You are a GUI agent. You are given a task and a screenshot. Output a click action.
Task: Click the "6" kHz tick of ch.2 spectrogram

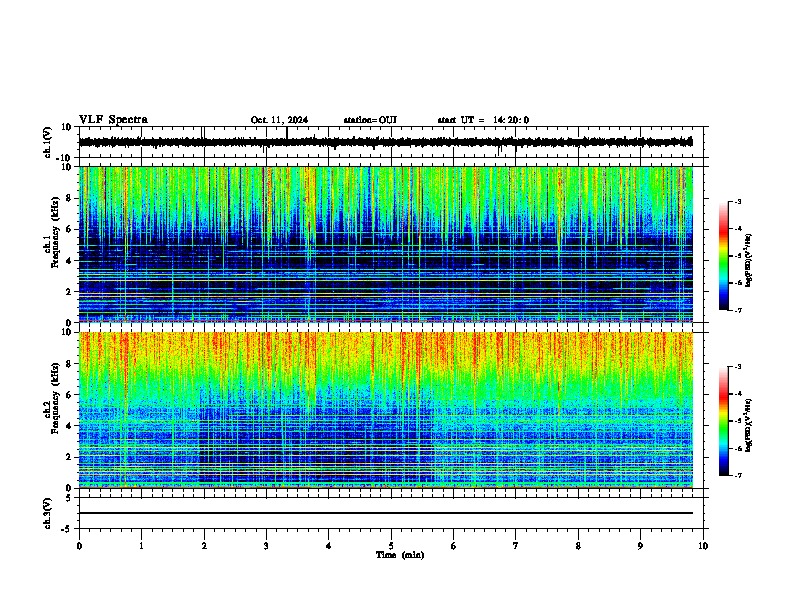[x=70, y=395]
